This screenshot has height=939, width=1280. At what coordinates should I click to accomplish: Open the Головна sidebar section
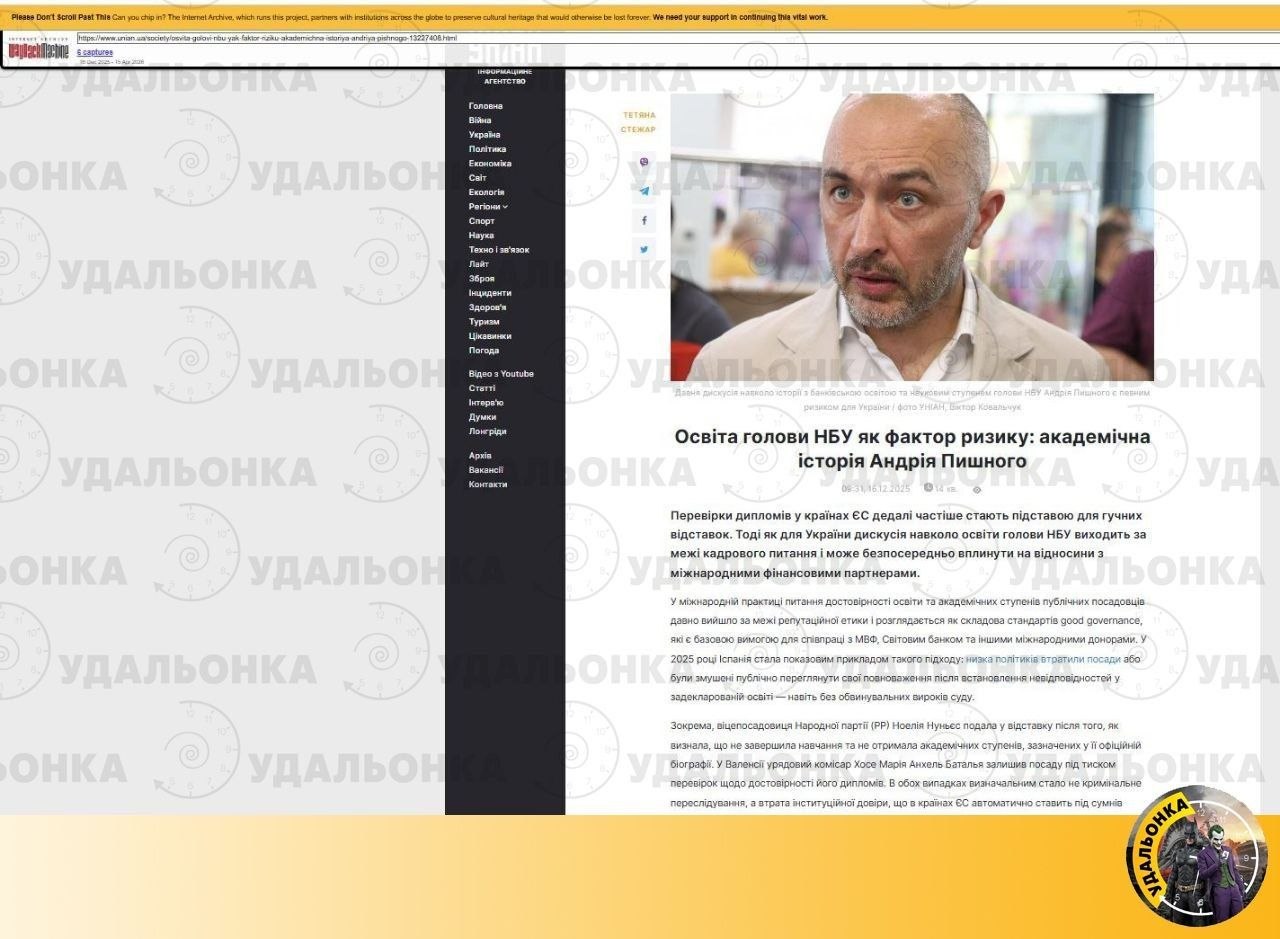pos(486,106)
